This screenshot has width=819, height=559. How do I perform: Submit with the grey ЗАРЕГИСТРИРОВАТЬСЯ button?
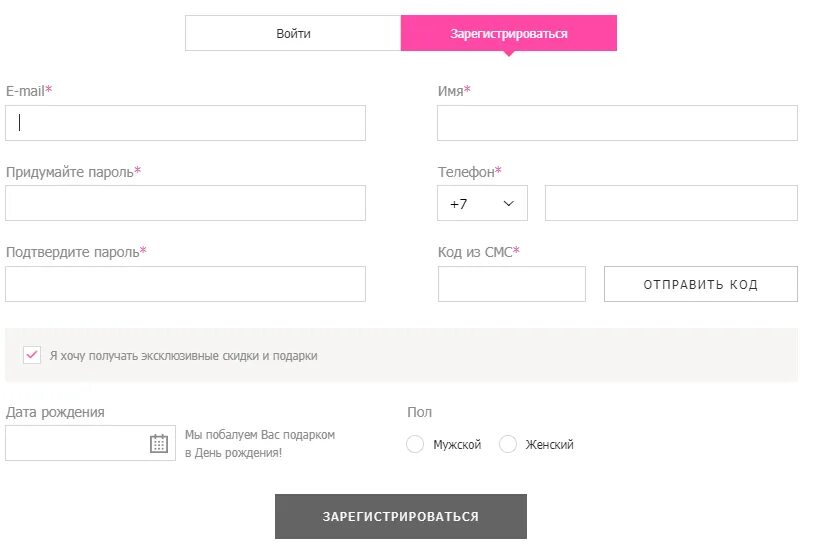[400, 516]
